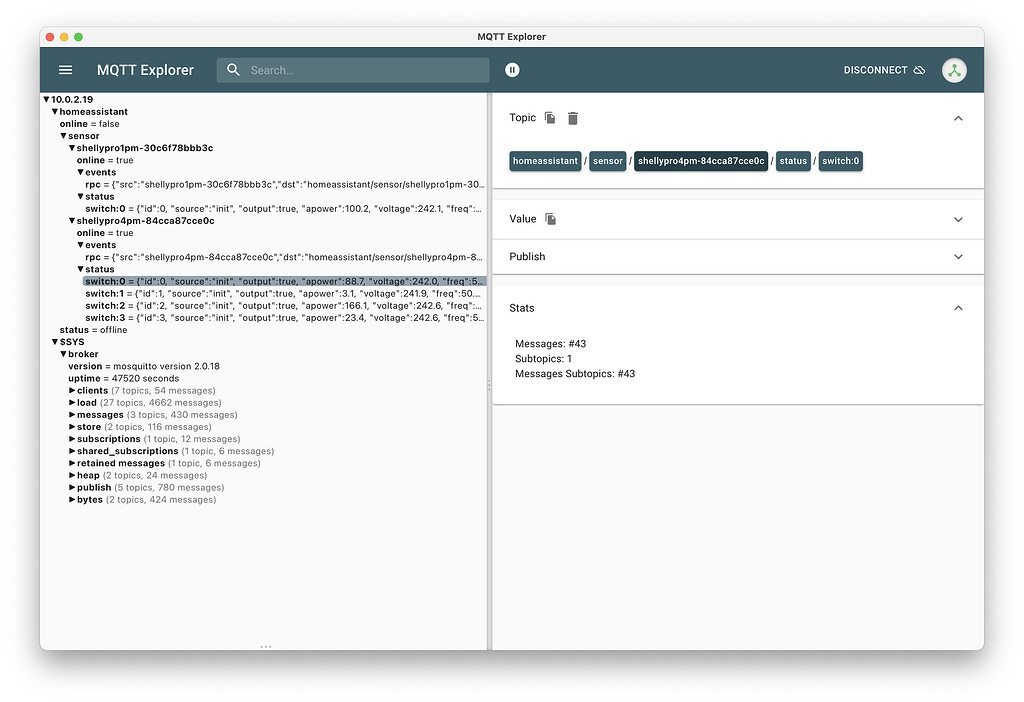Collapse the broker tree node

click(63, 354)
